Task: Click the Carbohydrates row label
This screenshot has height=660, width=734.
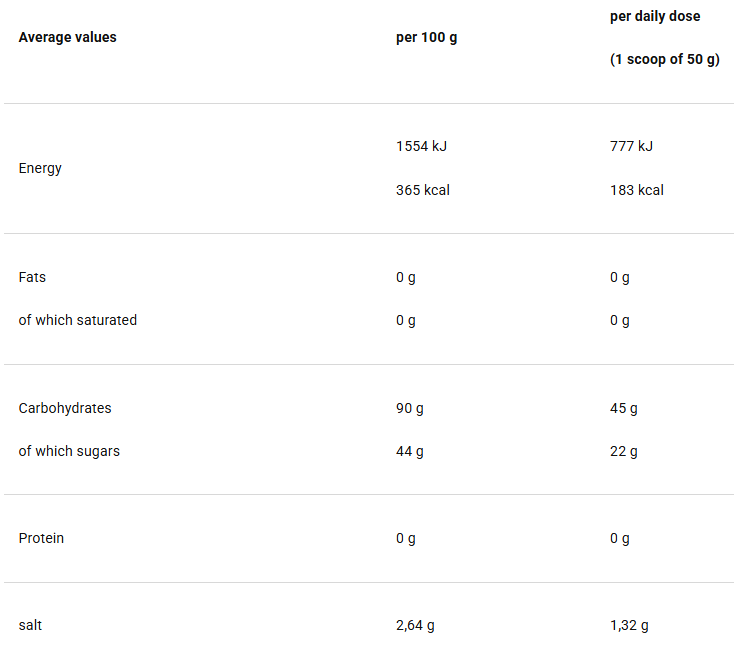Action: (65, 408)
